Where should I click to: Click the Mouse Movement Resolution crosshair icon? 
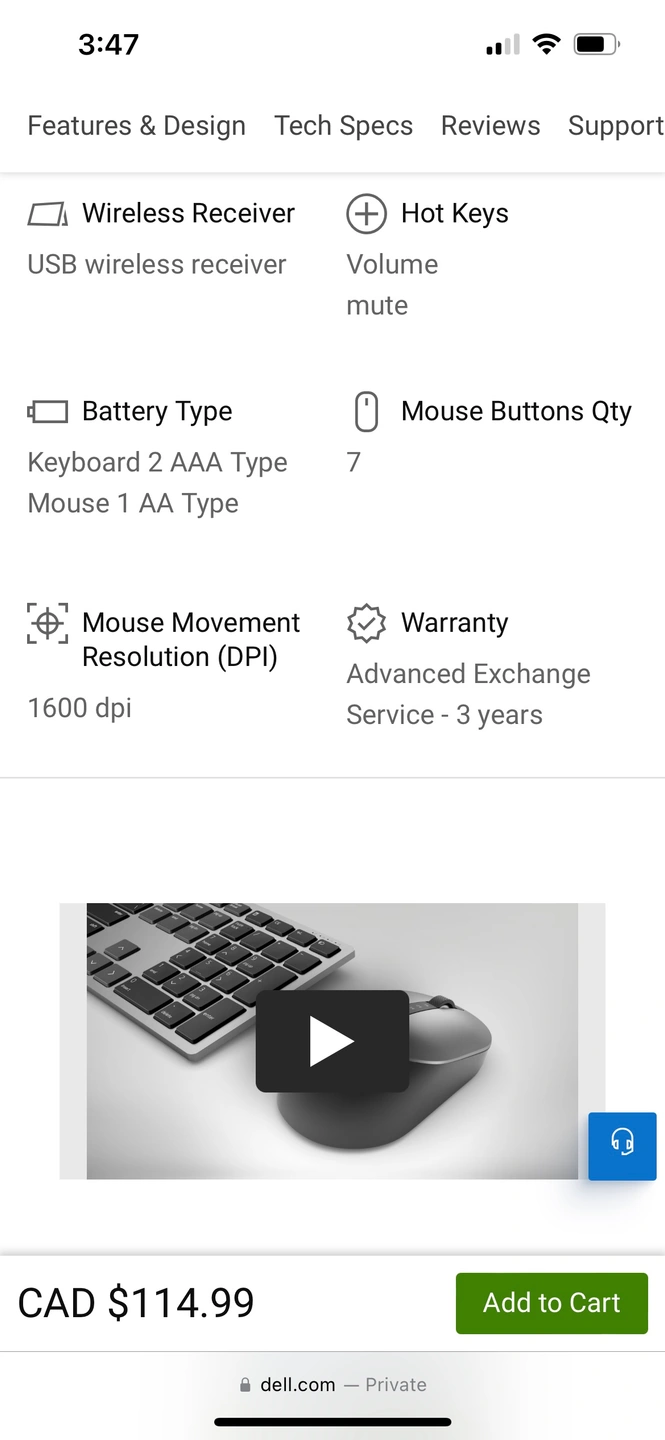tap(47, 623)
